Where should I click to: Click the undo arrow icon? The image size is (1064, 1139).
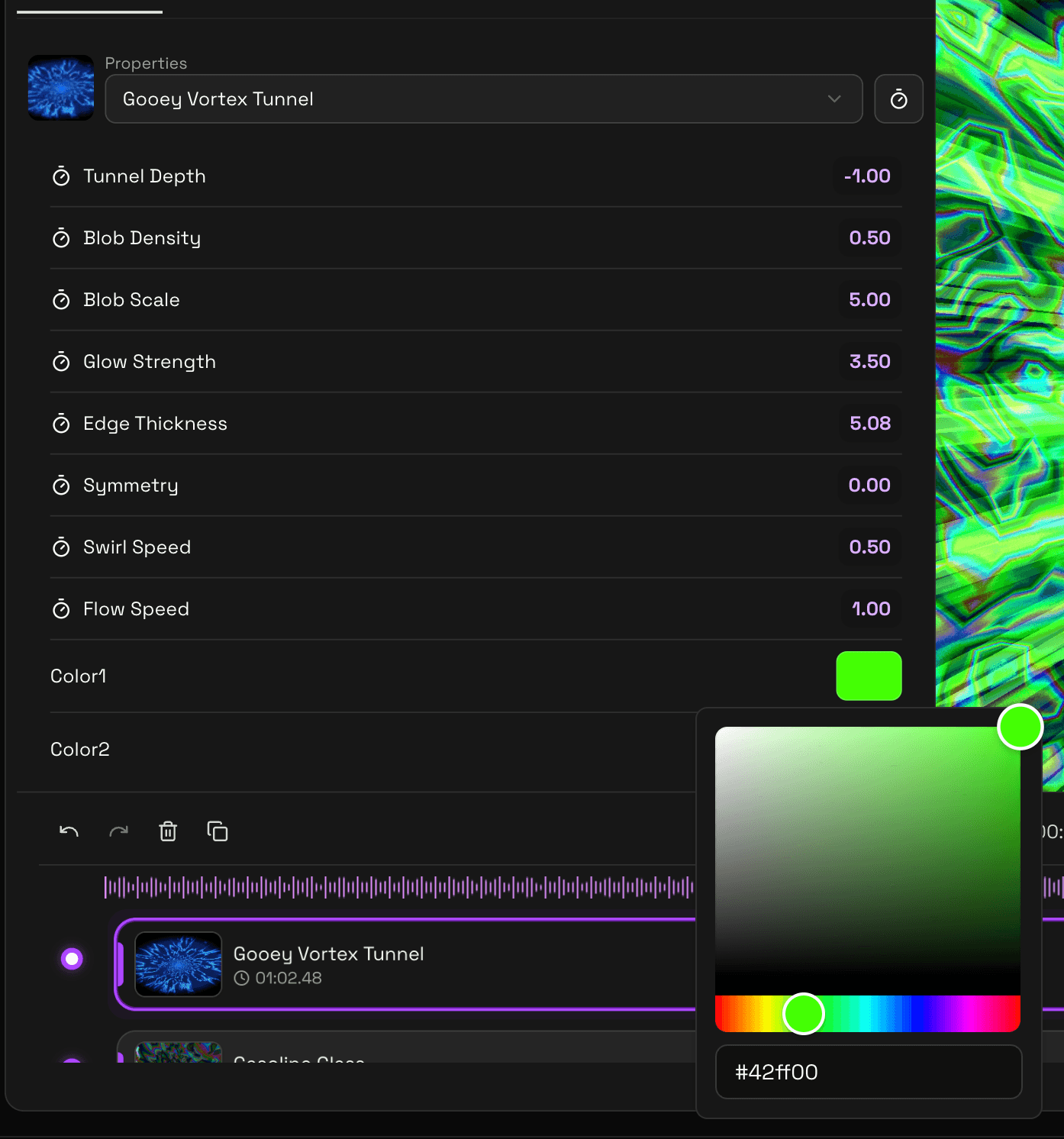[69, 831]
